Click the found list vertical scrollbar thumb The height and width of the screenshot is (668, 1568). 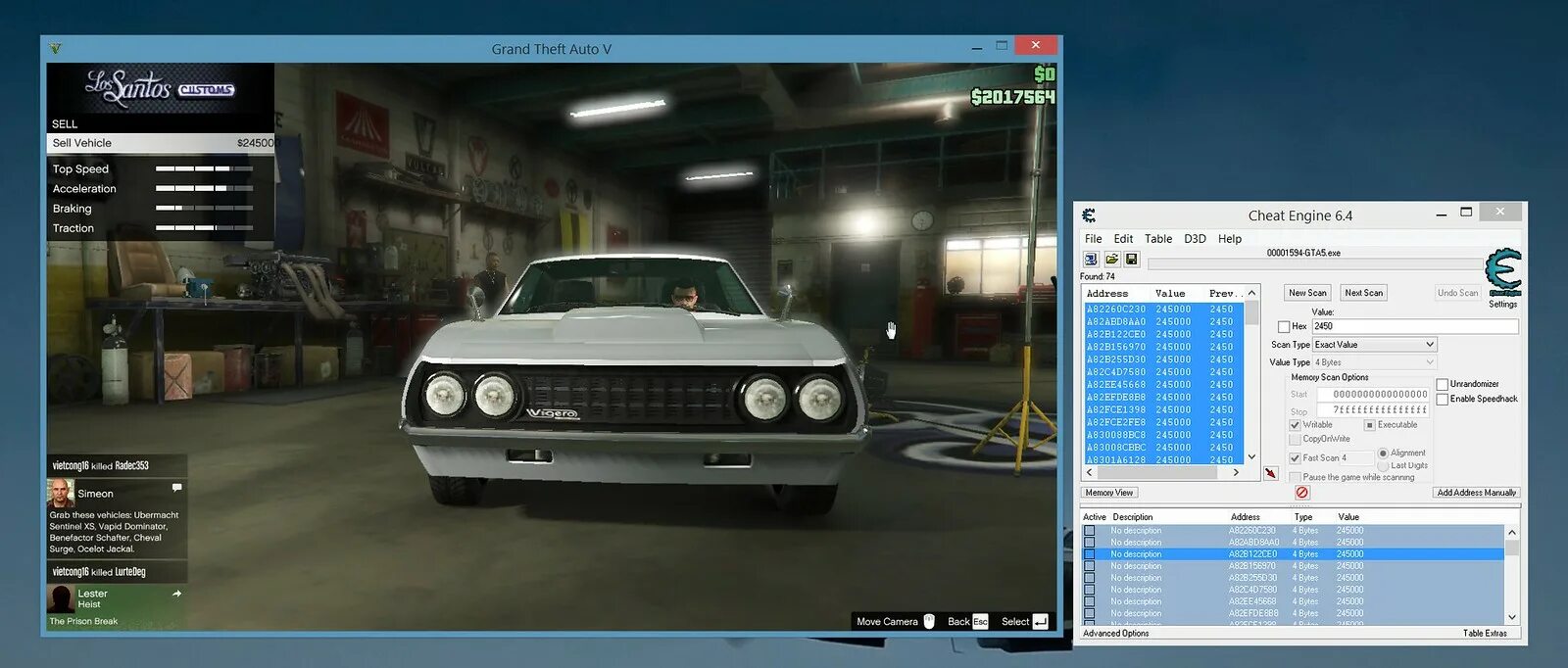[x=1251, y=312]
